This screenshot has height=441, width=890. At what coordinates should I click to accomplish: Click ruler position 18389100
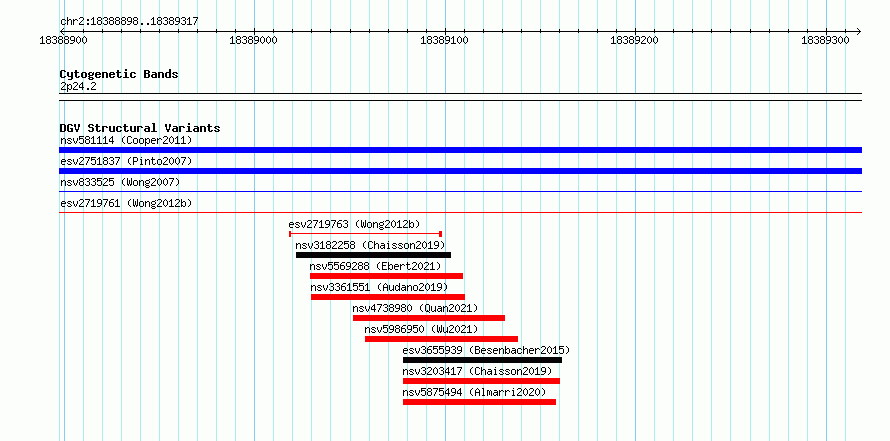coord(444,41)
